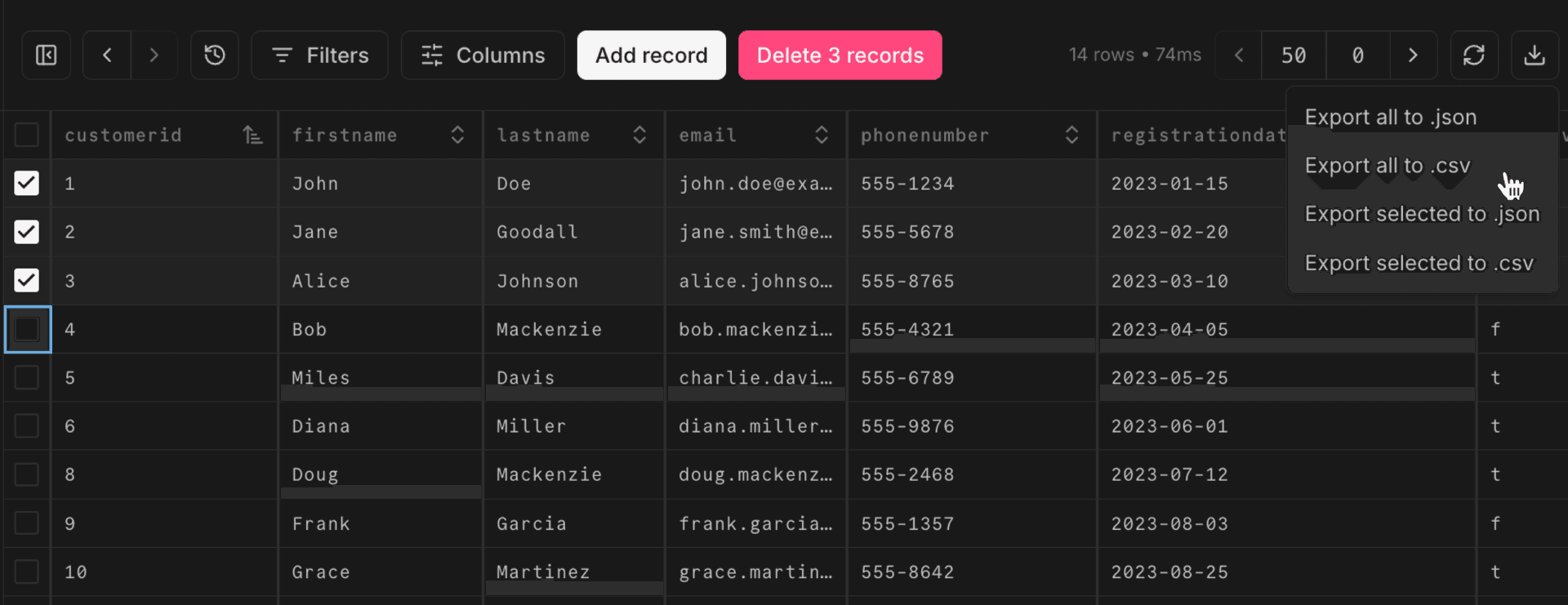
Task: Choose Export all to .json
Action: click(1391, 117)
